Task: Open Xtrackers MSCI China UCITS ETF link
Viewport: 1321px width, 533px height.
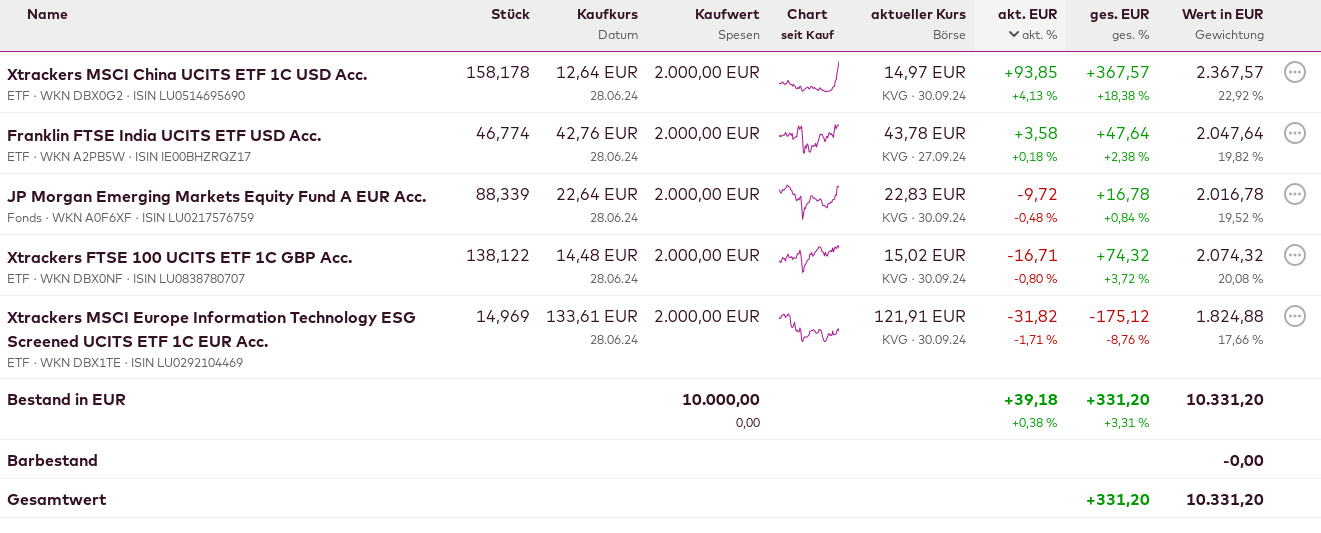Action: pyautogui.click(x=187, y=74)
